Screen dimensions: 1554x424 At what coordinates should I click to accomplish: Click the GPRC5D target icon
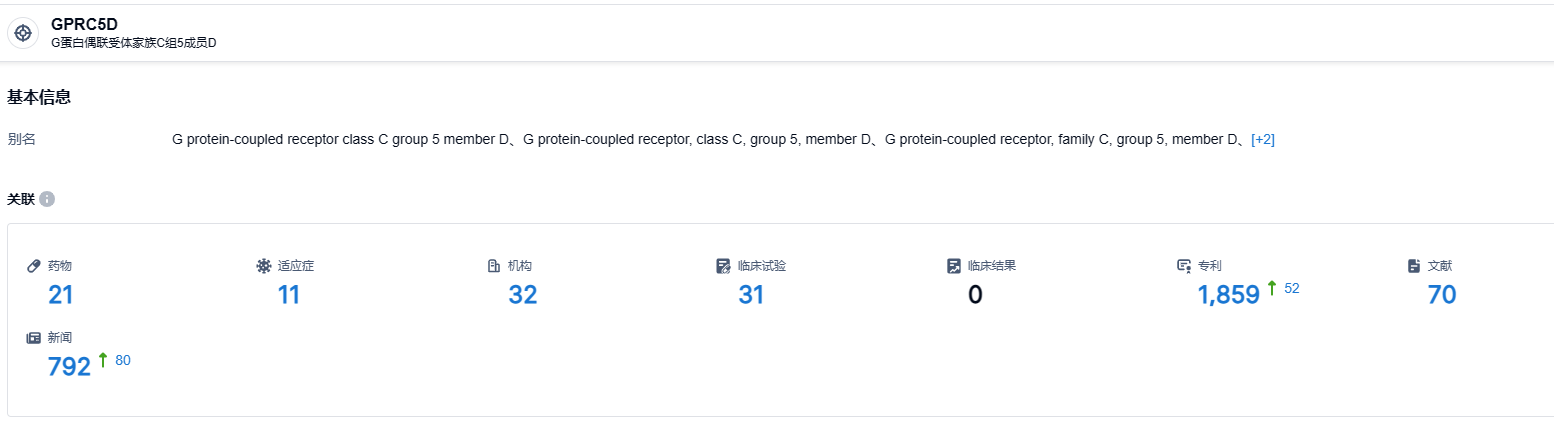click(23, 33)
